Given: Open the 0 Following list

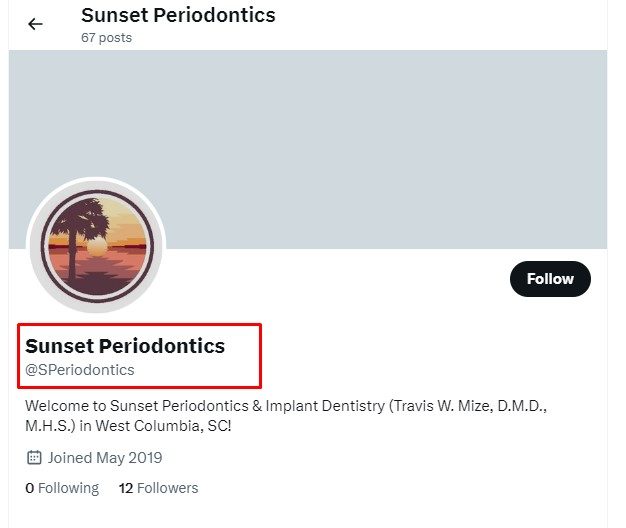Looking at the screenshot, I should [x=62, y=488].
